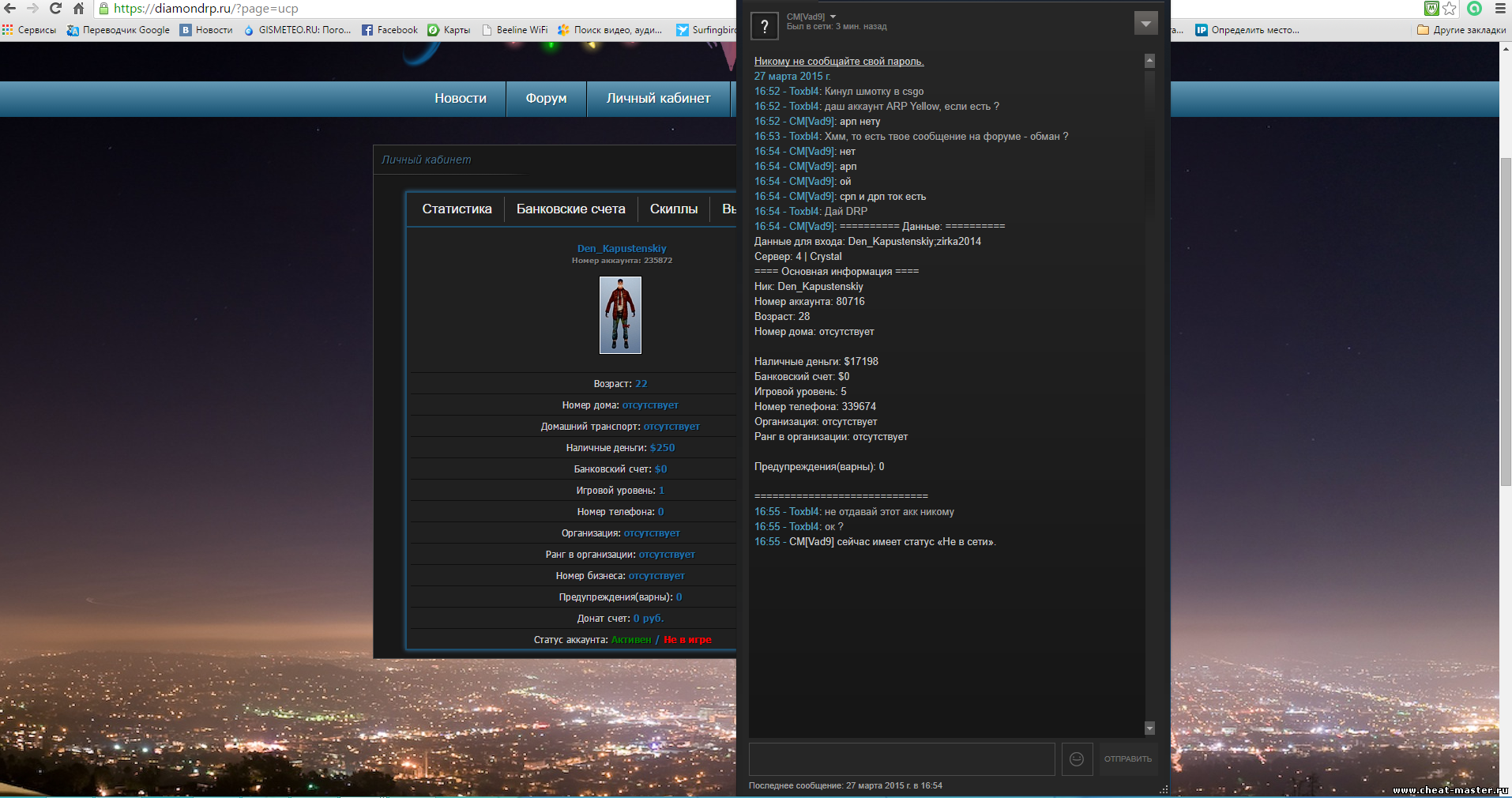Click the CM[Vad9] question mark avatar
The image size is (1512, 798).
764,26
